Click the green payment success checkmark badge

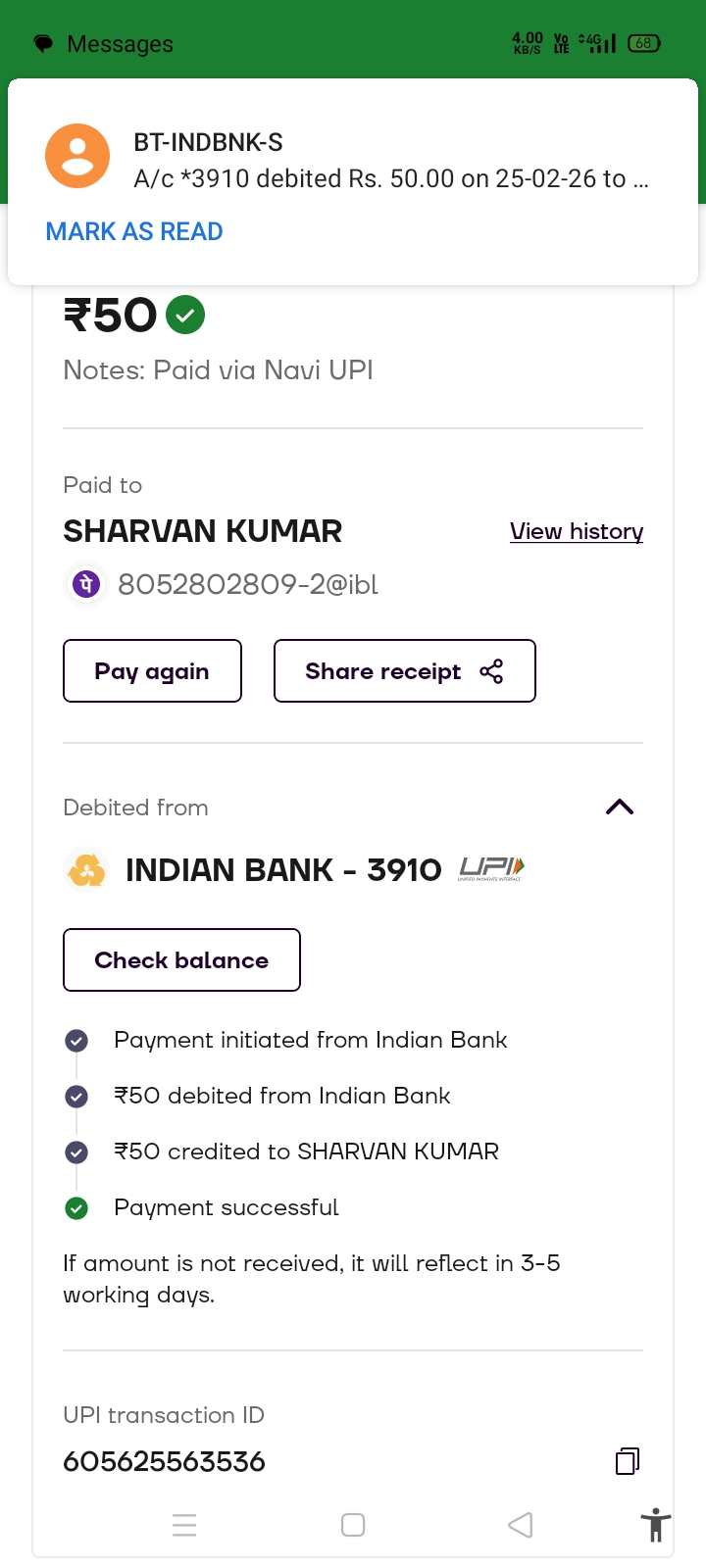[x=185, y=316]
